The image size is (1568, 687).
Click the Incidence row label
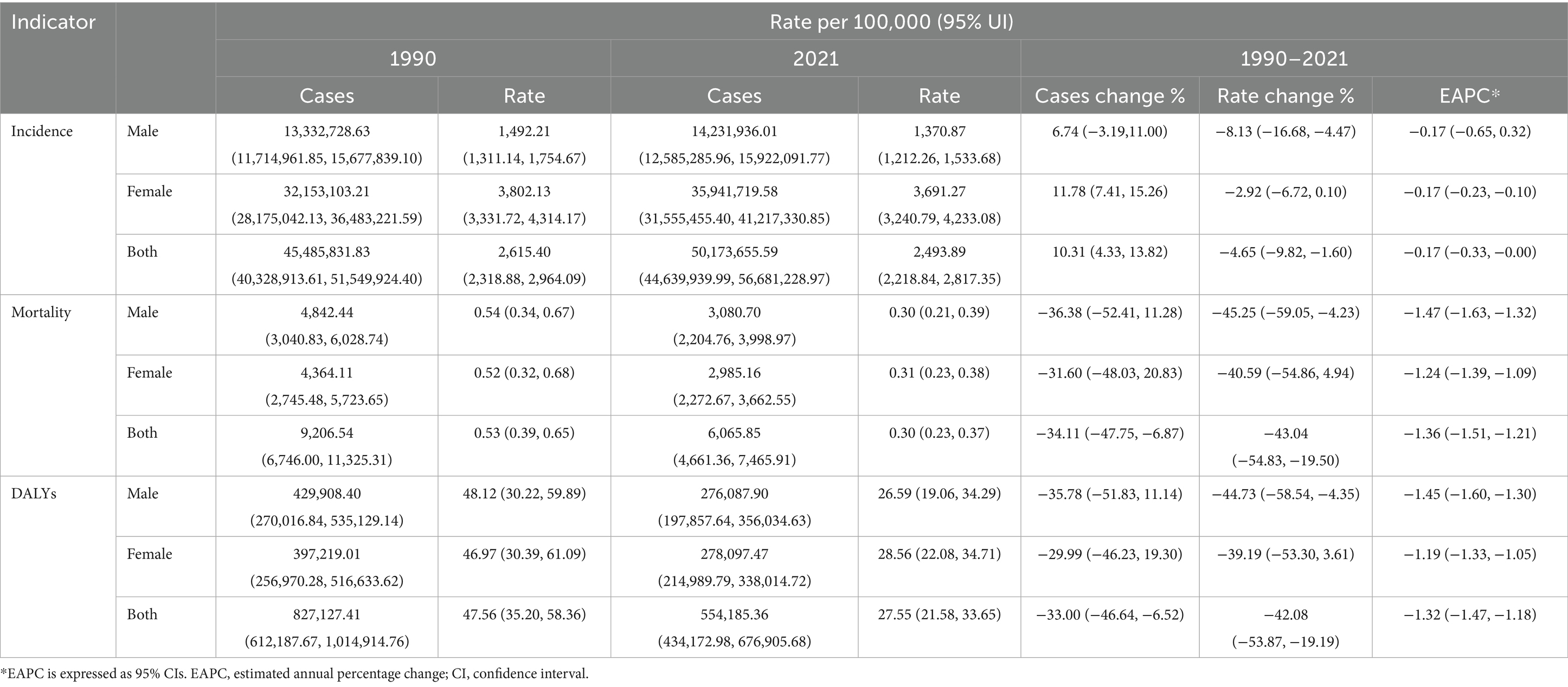click(42, 132)
